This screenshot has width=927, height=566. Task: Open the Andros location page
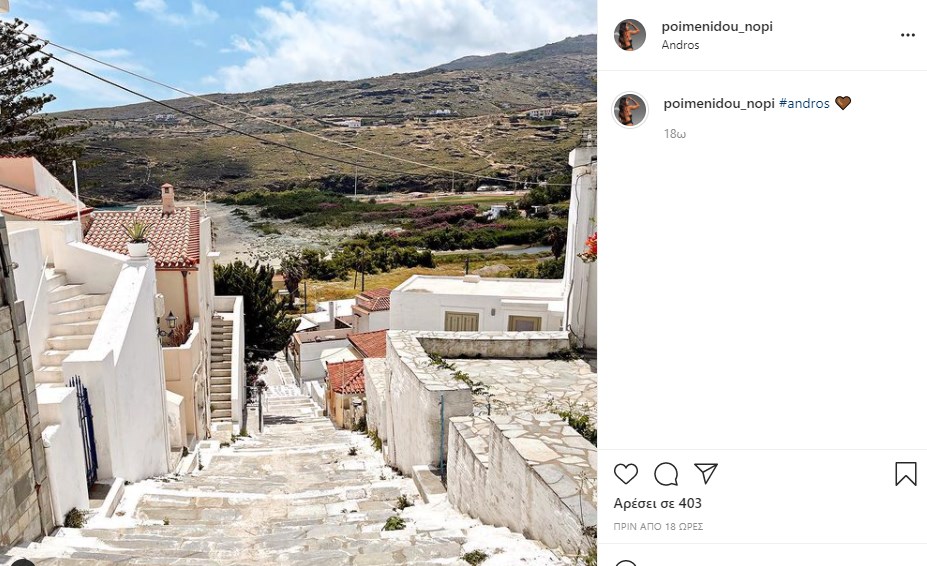[680, 45]
